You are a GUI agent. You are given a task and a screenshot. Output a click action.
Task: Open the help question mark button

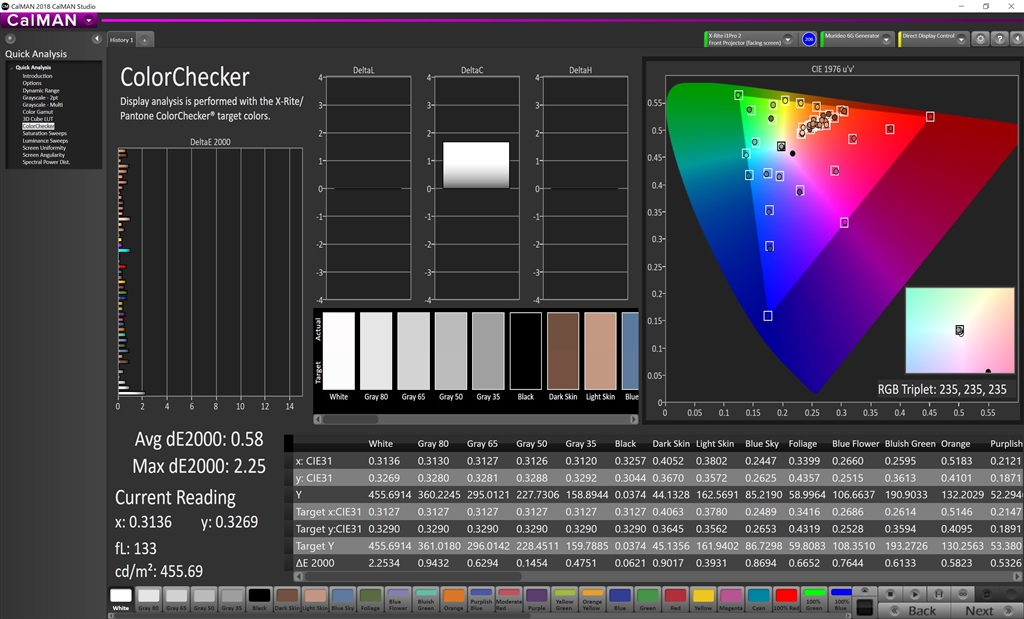(x=999, y=39)
